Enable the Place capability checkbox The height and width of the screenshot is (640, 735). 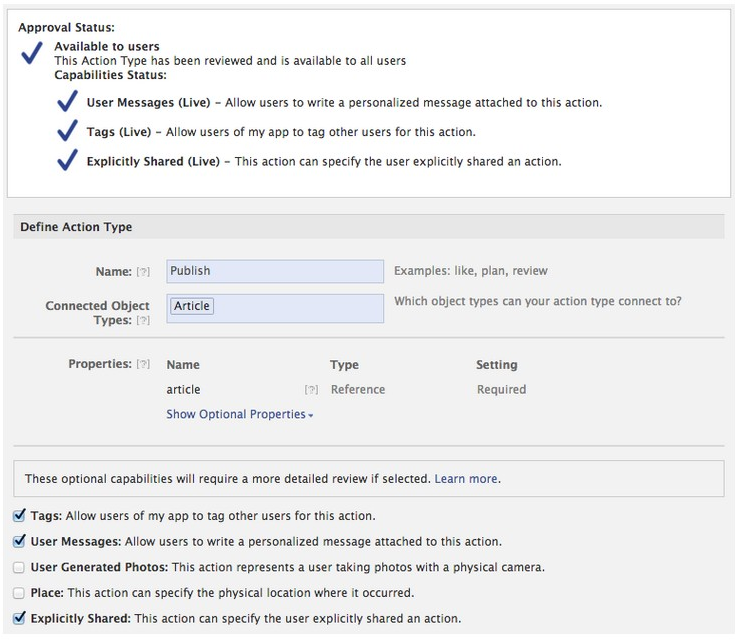19,593
